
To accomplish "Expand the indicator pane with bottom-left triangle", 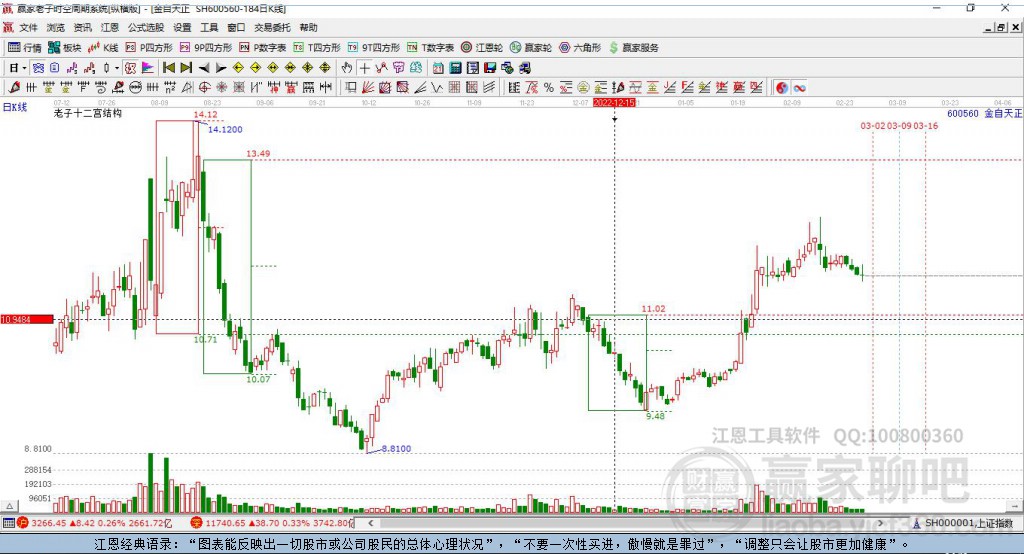I will coord(9,506).
